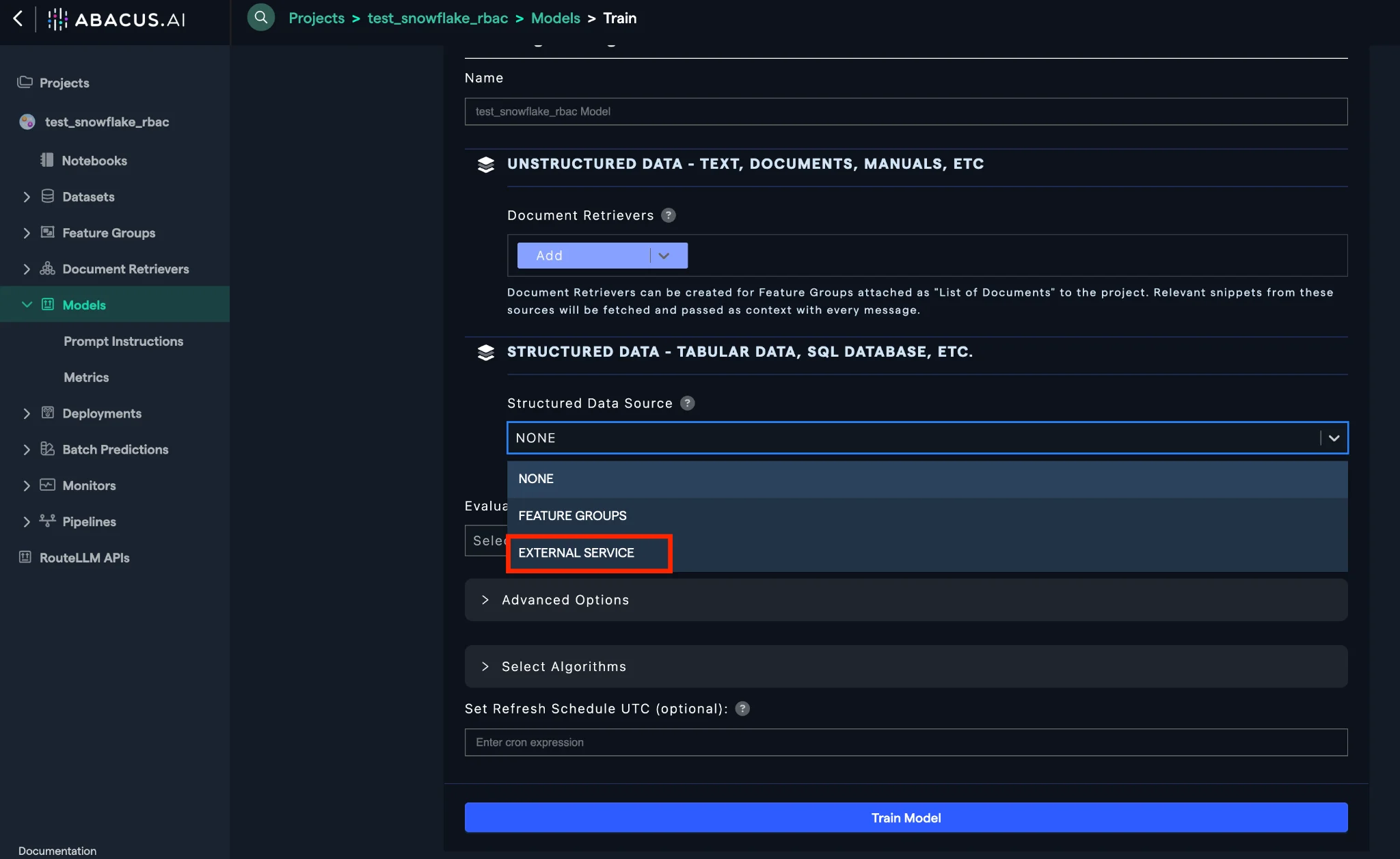Click the Document Retrievers sidebar icon
This screenshot has height=859, width=1400.
tap(47, 269)
